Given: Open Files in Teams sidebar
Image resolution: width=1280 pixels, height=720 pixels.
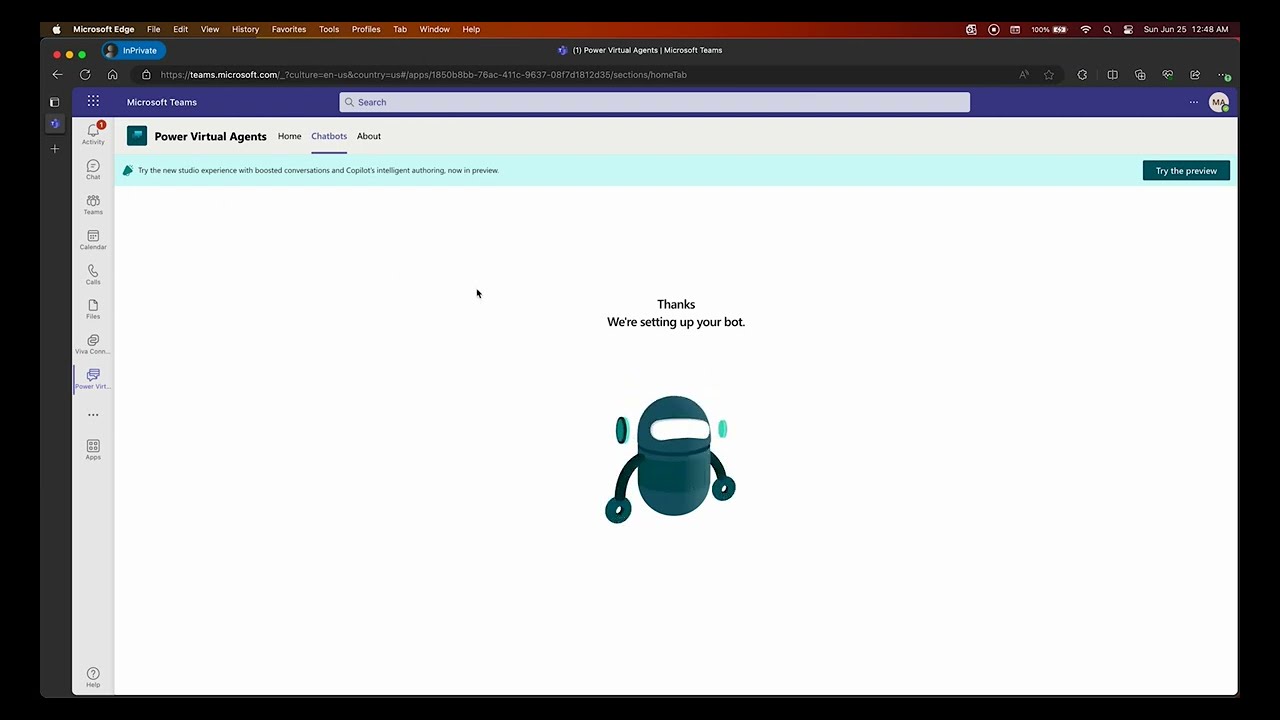Looking at the screenshot, I should [x=93, y=309].
